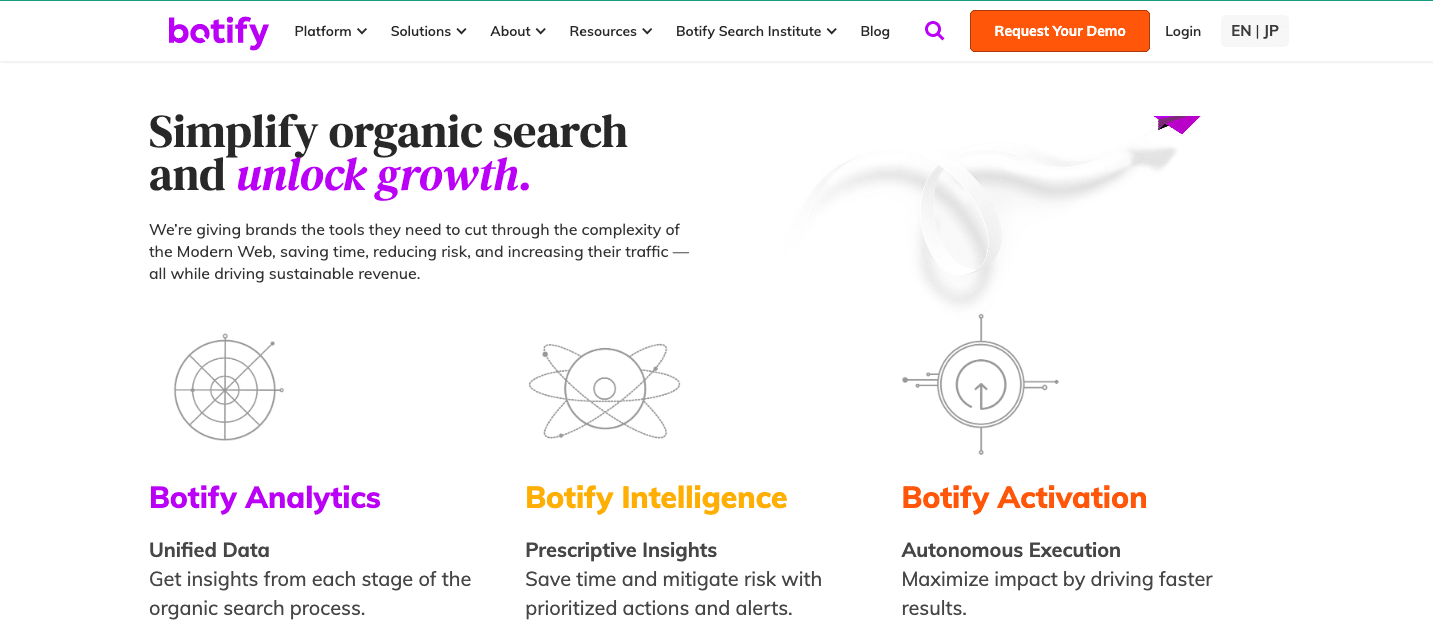Select the Botify Analytics radar icon
This screenshot has height=635, width=1433.
(x=227, y=388)
